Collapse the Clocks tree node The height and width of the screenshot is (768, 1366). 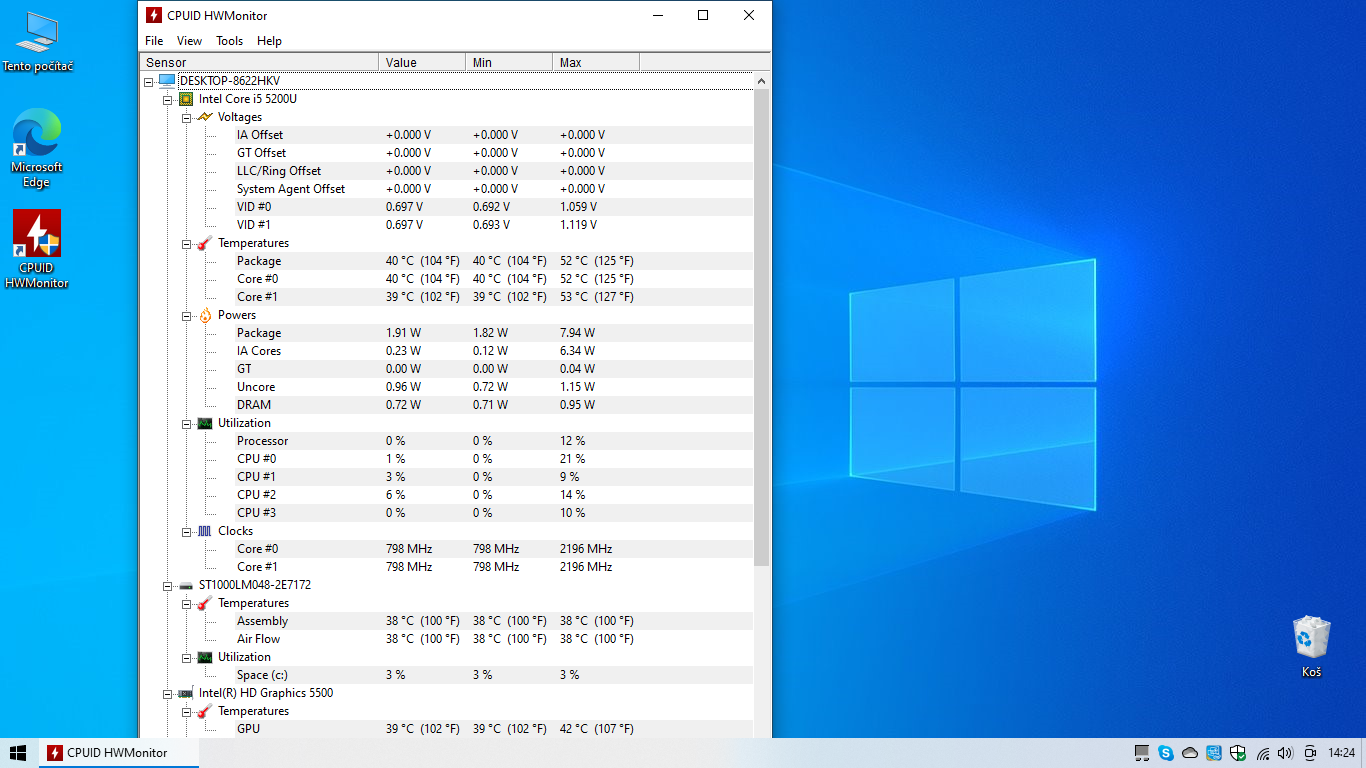(187, 531)
